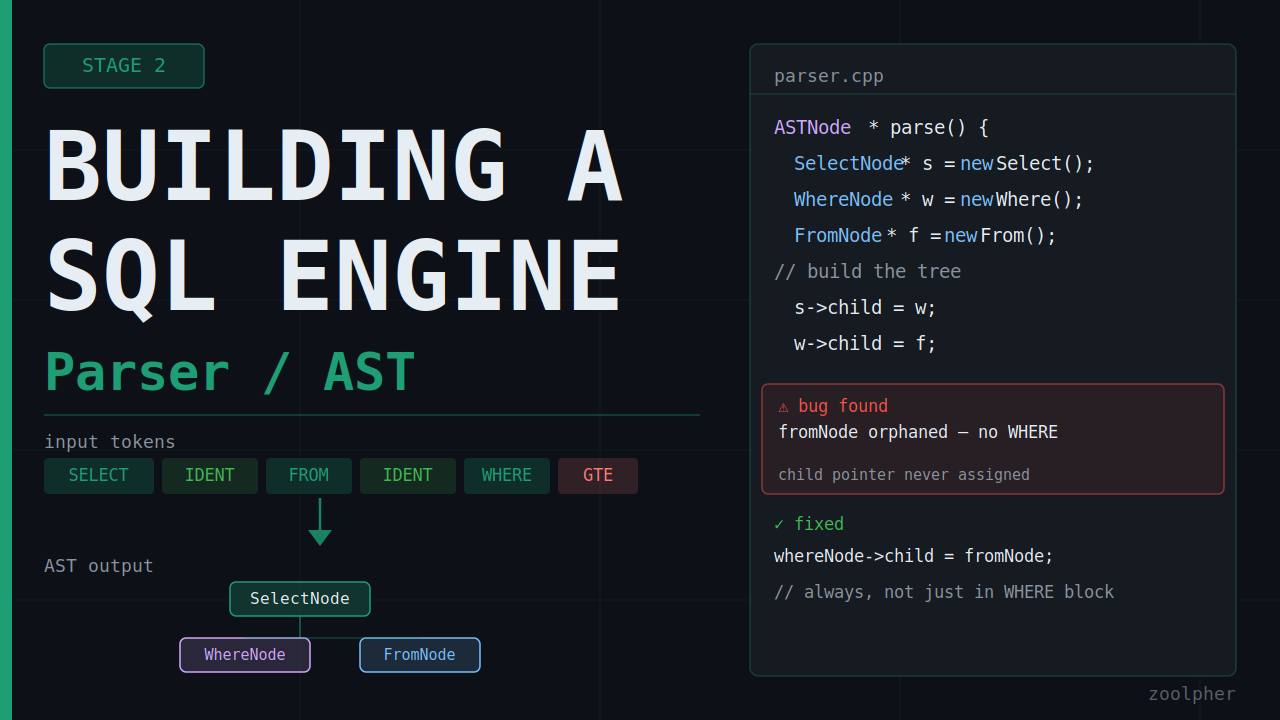This screenshot has height=720, width=1280.
Task: Click the input tokens label
Action: click(x=110, y=442)
